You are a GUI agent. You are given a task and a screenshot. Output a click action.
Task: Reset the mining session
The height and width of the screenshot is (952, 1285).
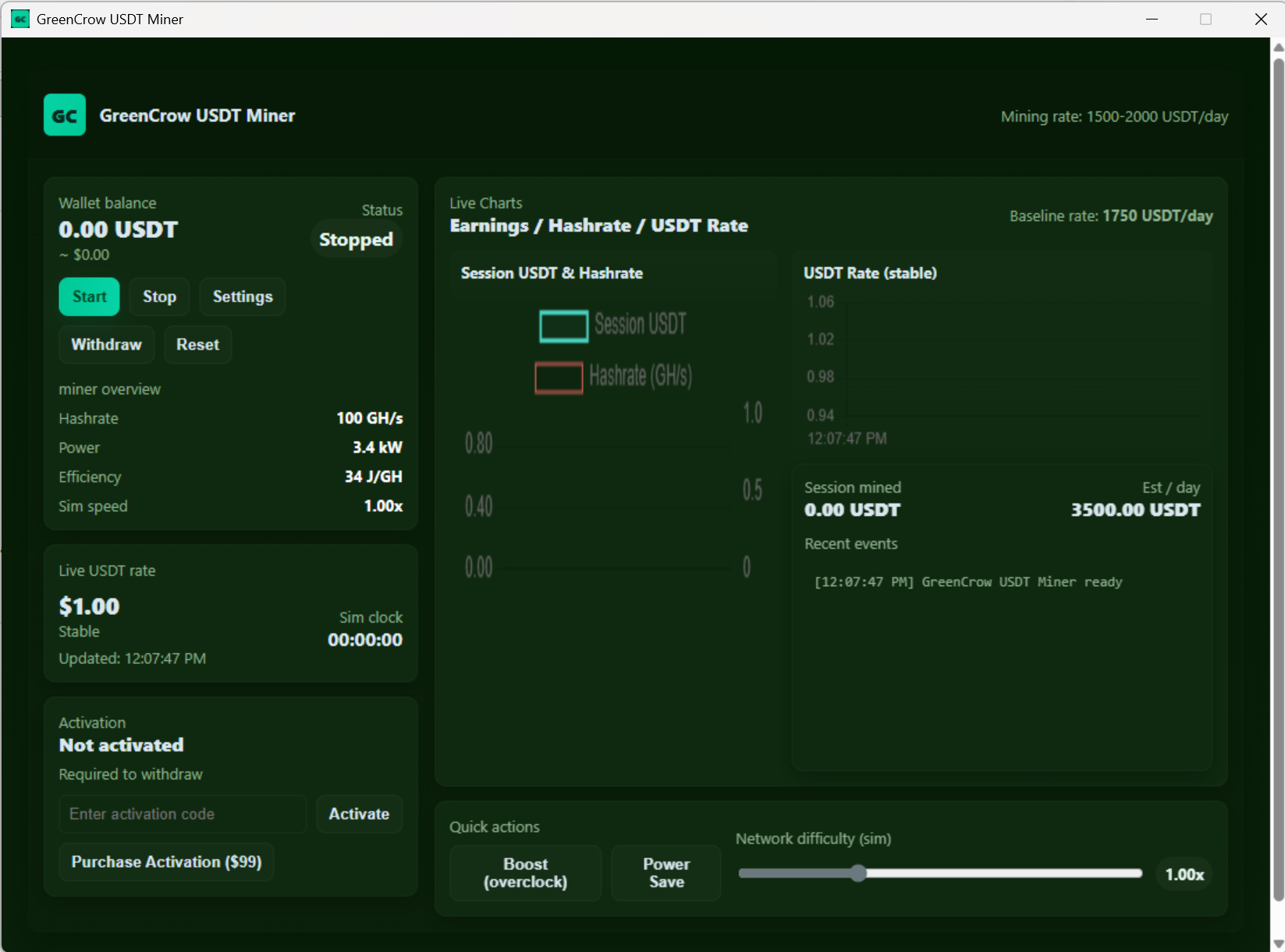(197, 344)
